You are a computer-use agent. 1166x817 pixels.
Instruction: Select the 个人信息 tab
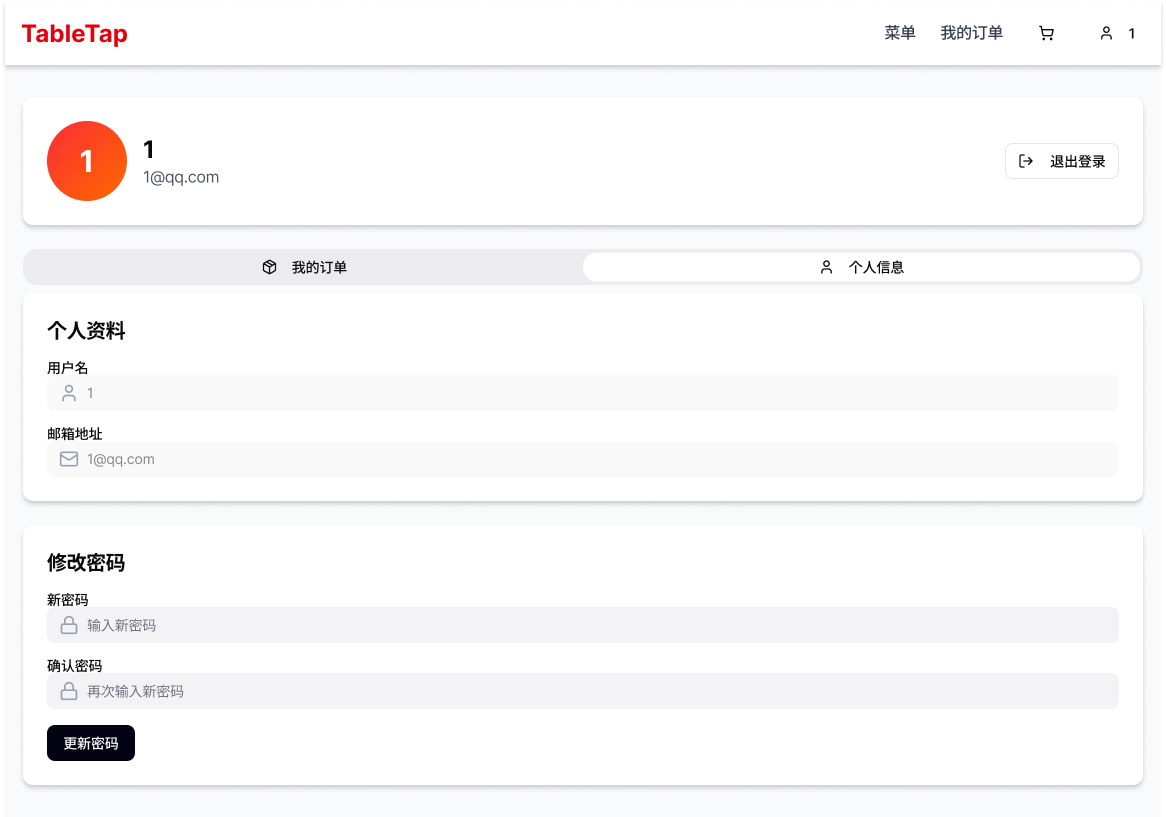coord(861,267)
